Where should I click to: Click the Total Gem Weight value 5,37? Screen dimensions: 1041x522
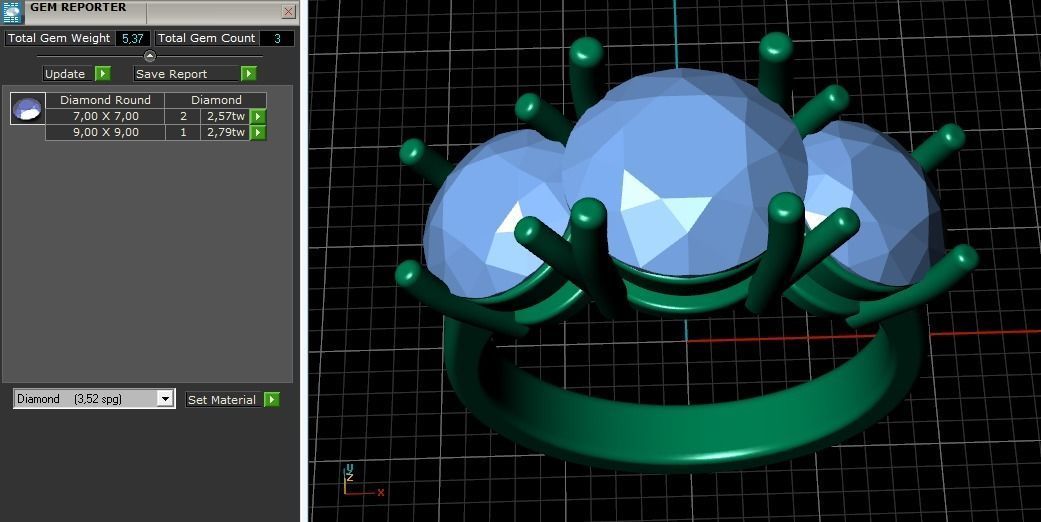[133, 39]
